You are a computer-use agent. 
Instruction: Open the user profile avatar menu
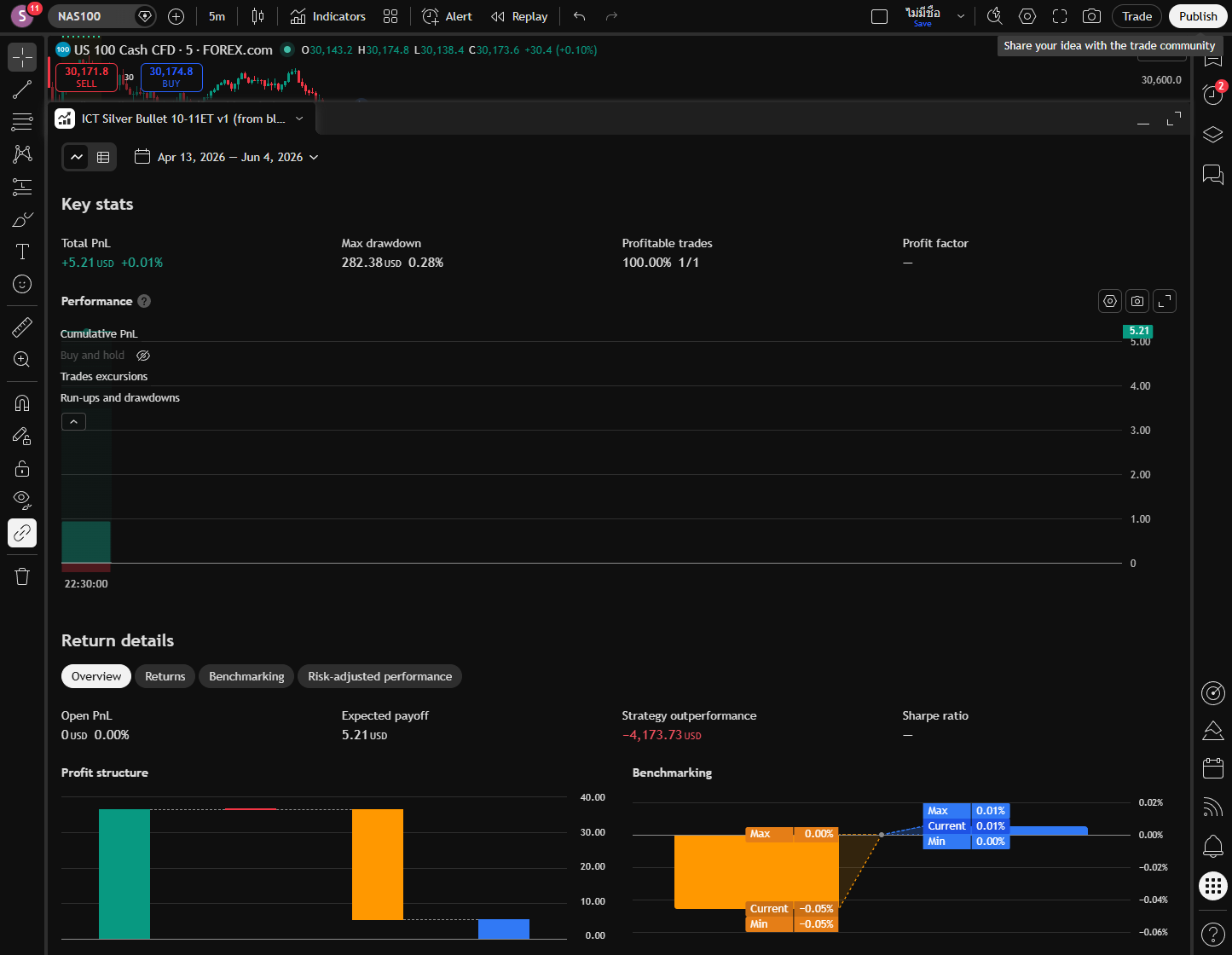pos(22,15)
